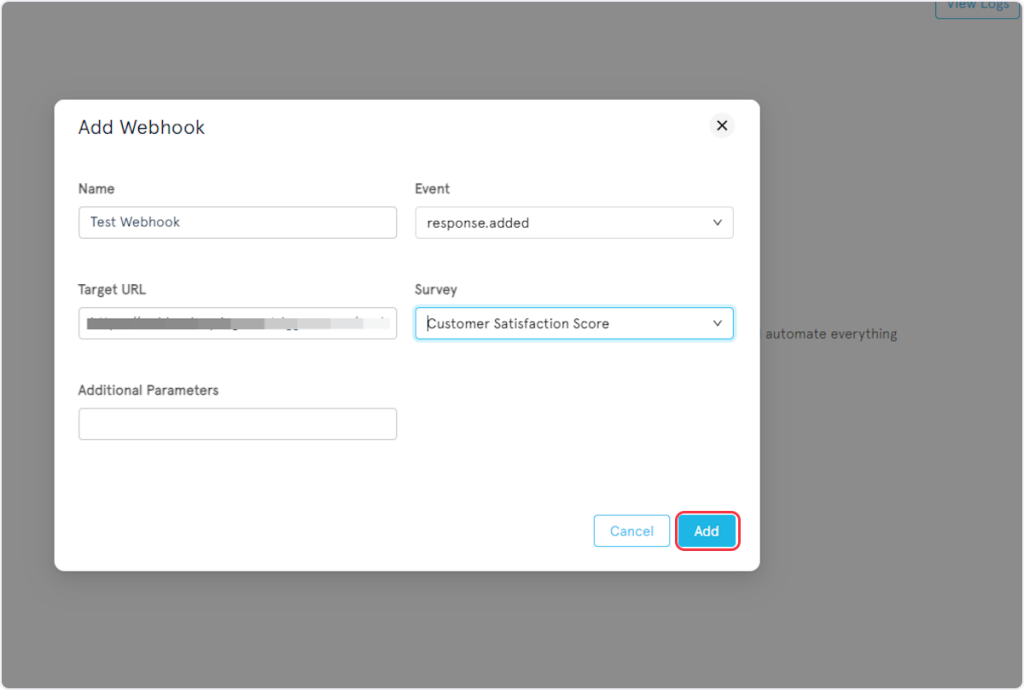
Task: Click the Name field label
Action: pos(96,189)
